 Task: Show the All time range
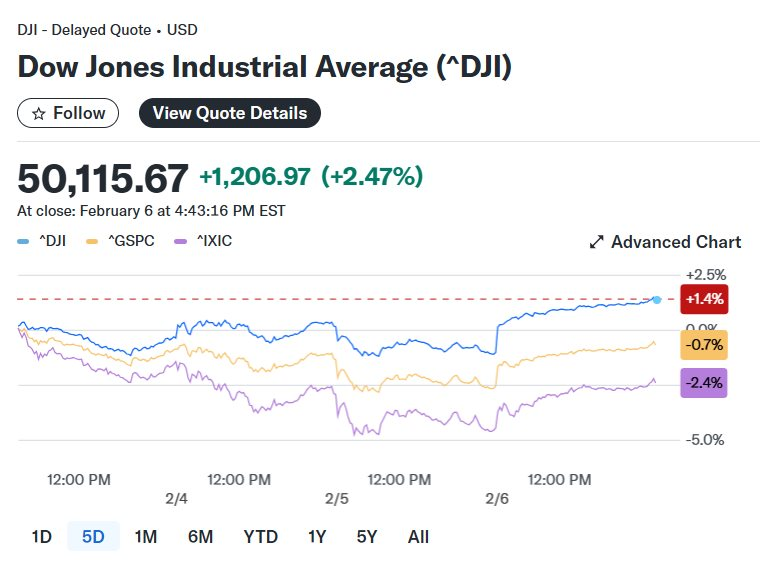pos(418,537)
